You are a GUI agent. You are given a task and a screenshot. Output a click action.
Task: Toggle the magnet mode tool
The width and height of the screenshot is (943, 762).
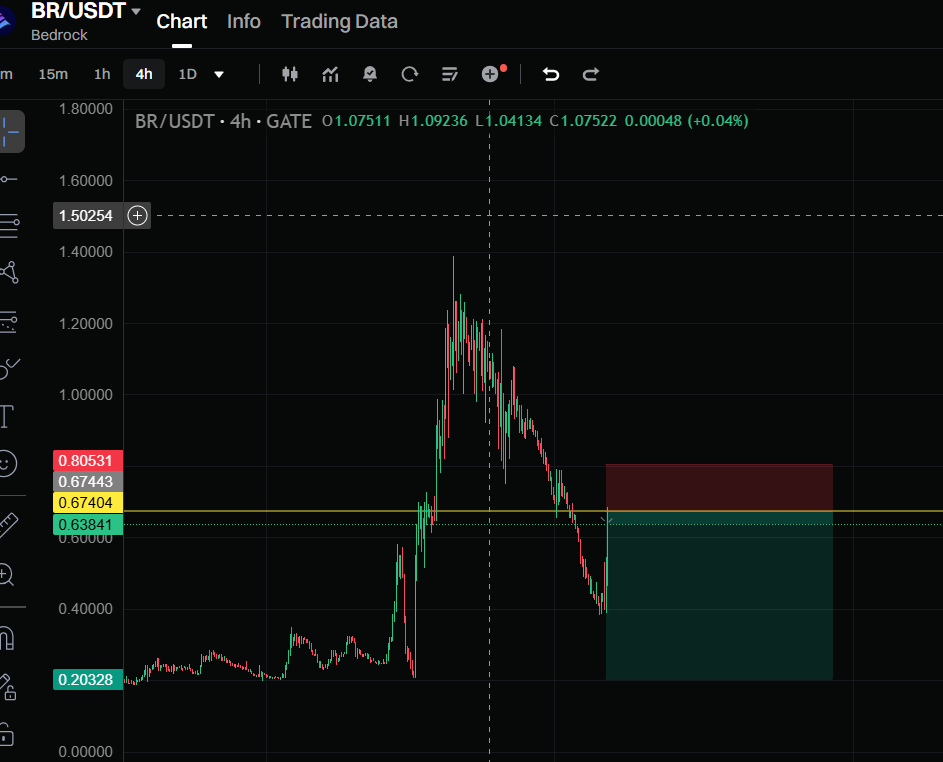7,638
